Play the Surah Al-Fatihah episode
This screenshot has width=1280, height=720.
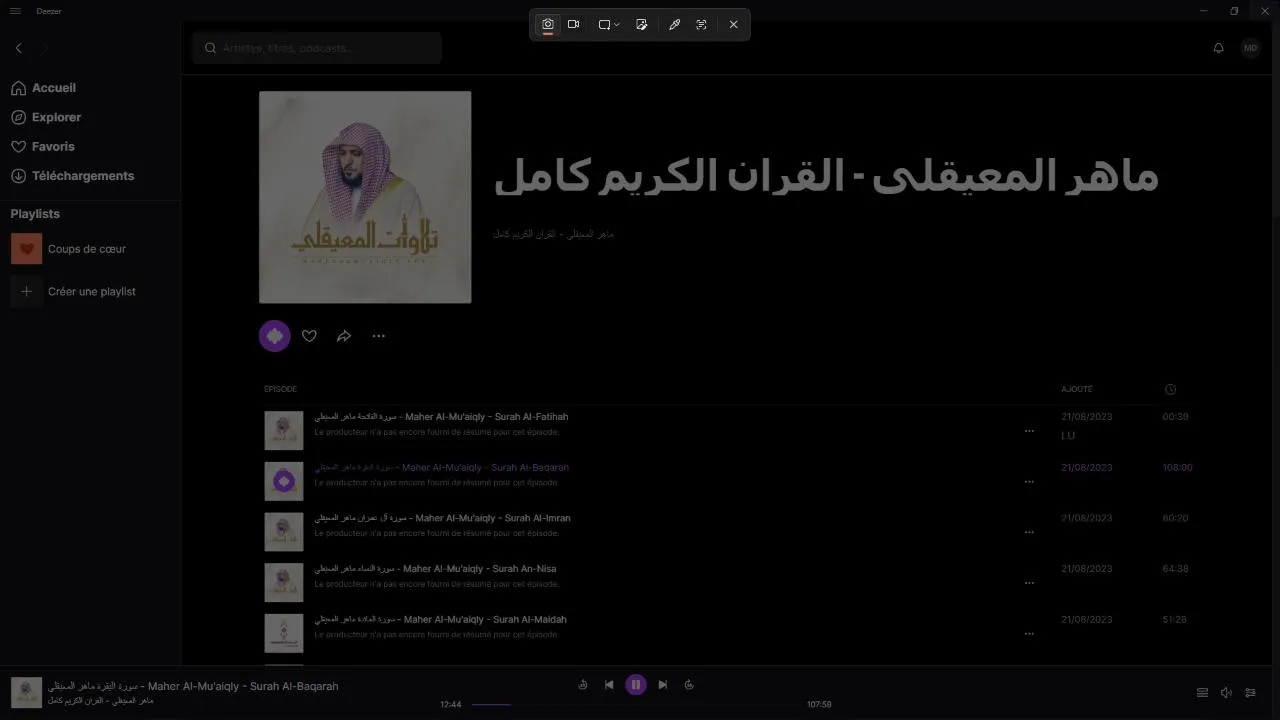point(441,417)
